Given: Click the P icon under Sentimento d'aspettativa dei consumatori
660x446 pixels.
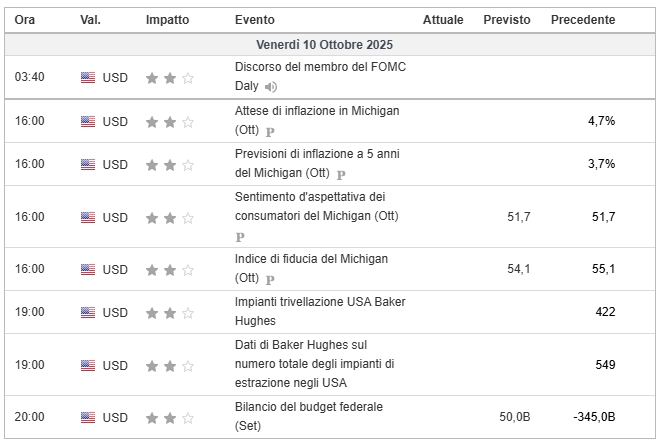Looking at the screenshot, I should (x=240, y=237).
